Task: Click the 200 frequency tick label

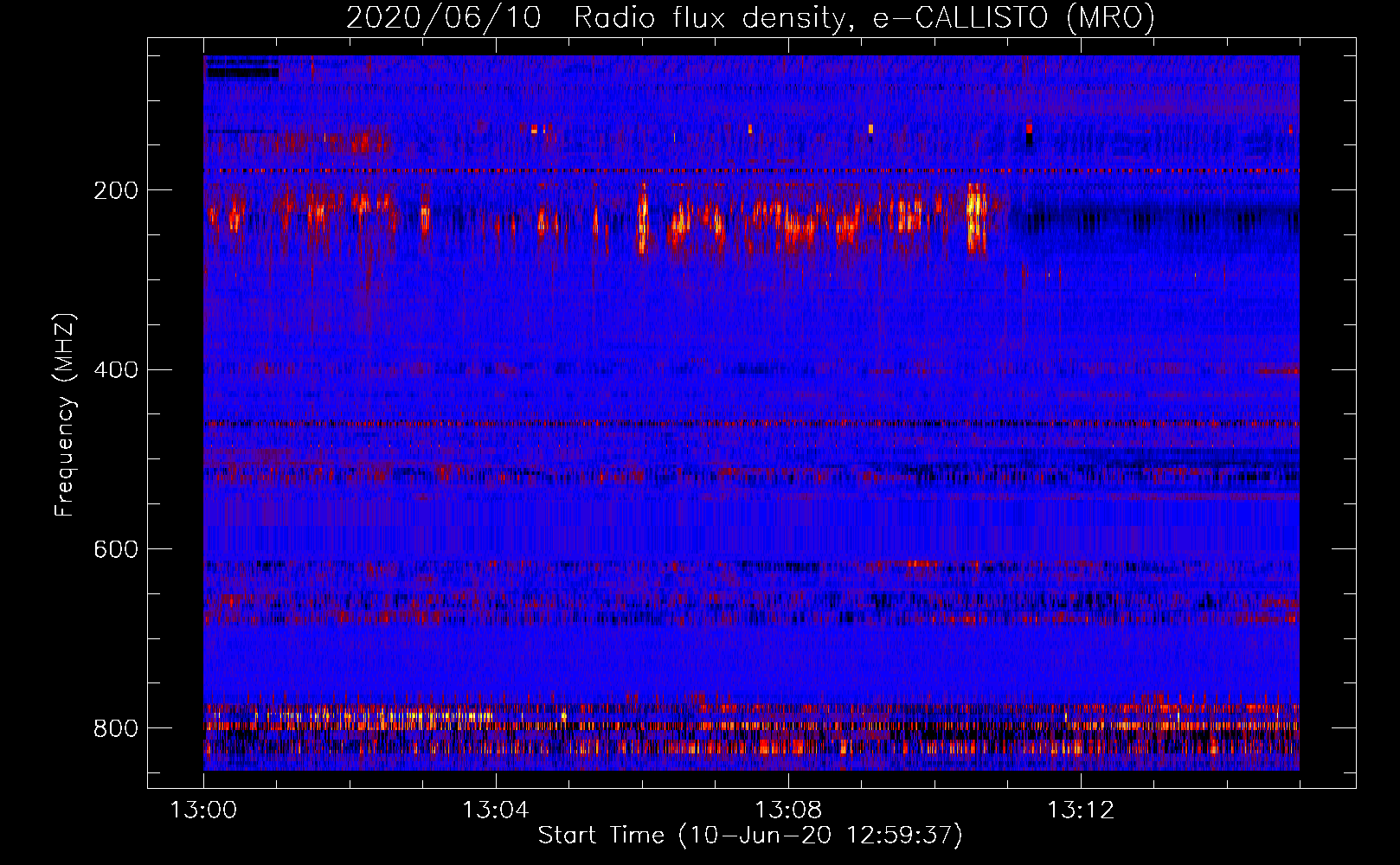Action: click(115, 190)
